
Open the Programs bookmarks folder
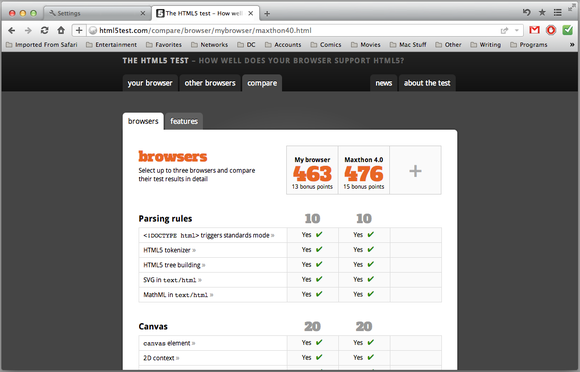click(x=529, y=45)
